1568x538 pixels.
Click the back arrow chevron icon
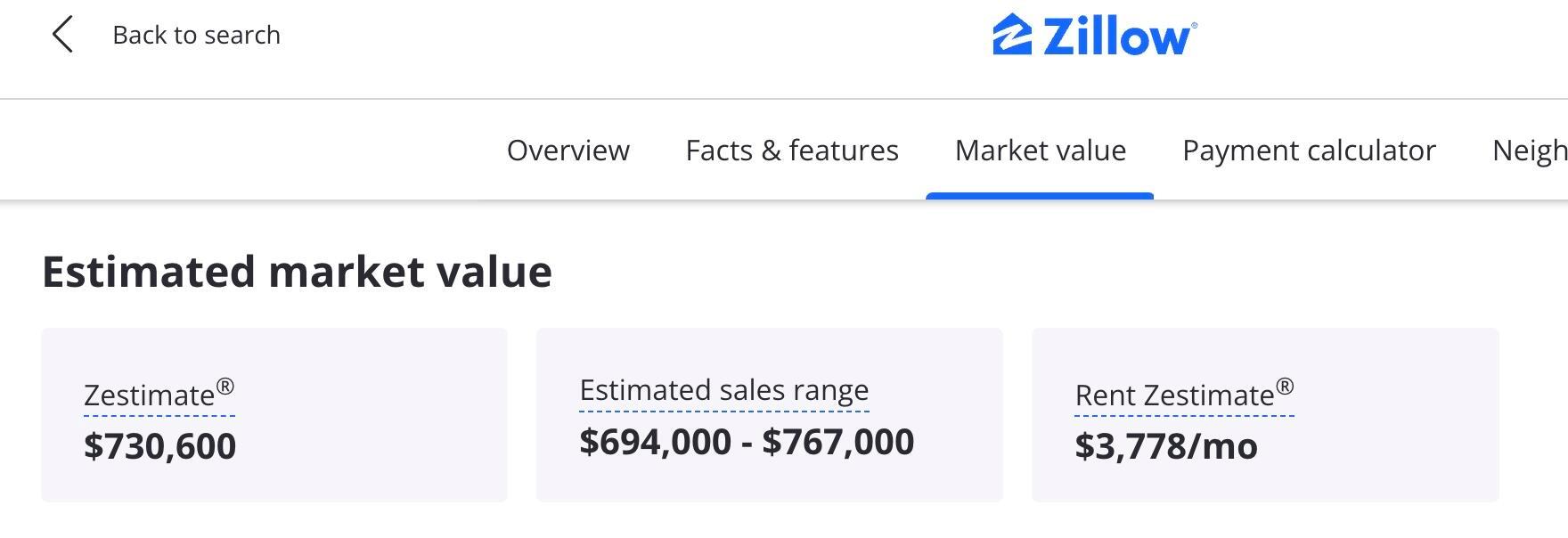61,35
